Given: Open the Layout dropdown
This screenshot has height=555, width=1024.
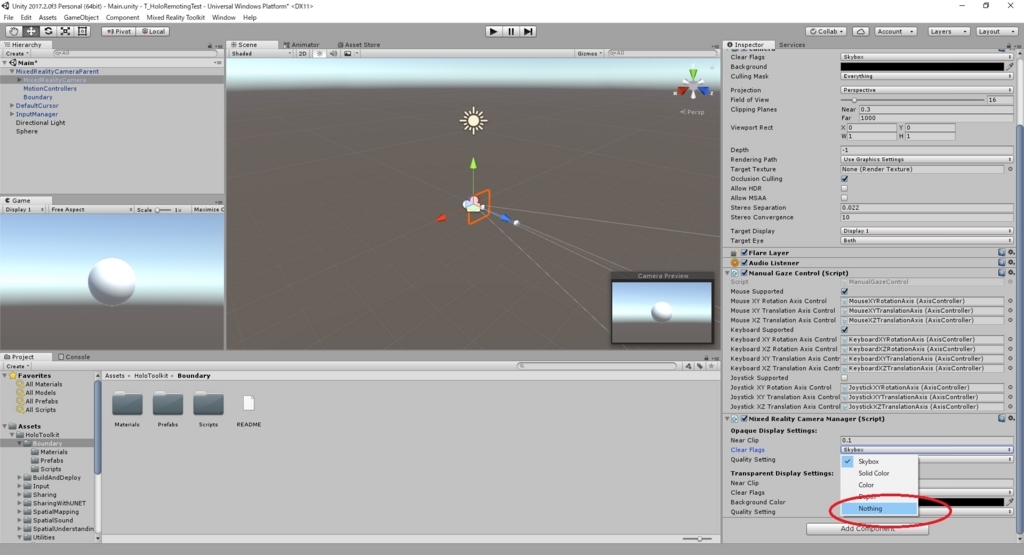Looking at the screenshot, I should [x=997, y=31].
